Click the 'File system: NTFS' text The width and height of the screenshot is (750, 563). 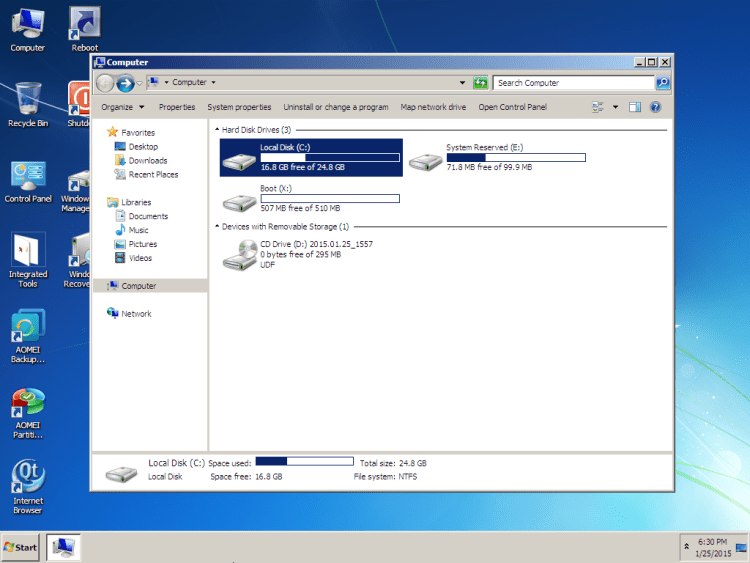(385, 476)
